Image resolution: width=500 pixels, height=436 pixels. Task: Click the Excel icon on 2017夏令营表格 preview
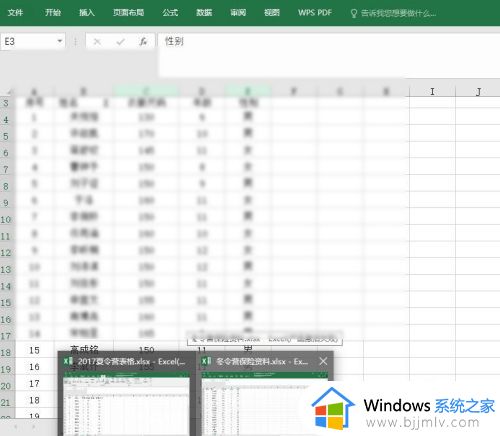(68, 361)
